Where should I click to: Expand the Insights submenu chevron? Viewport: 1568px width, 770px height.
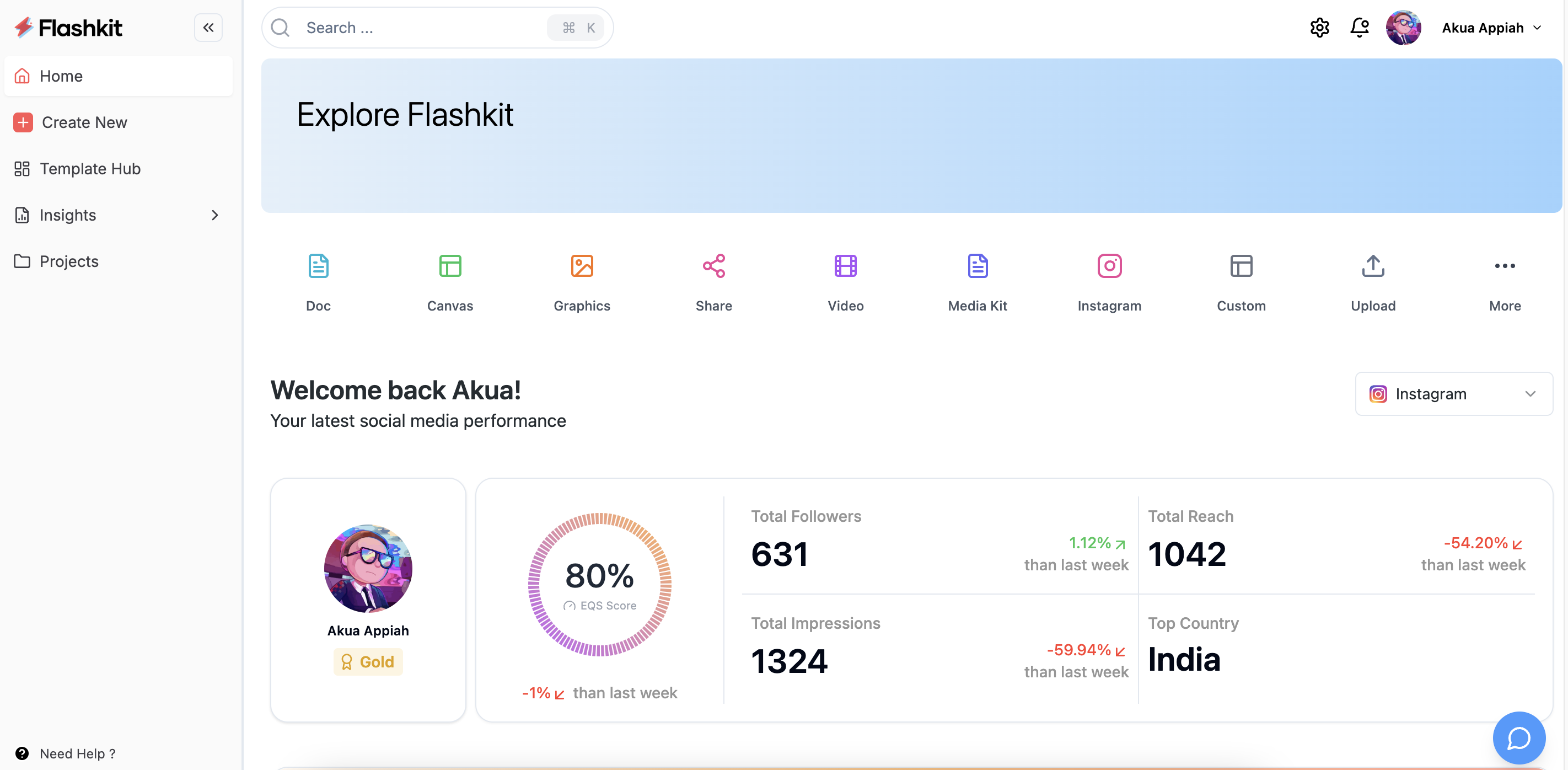[215, 215]
